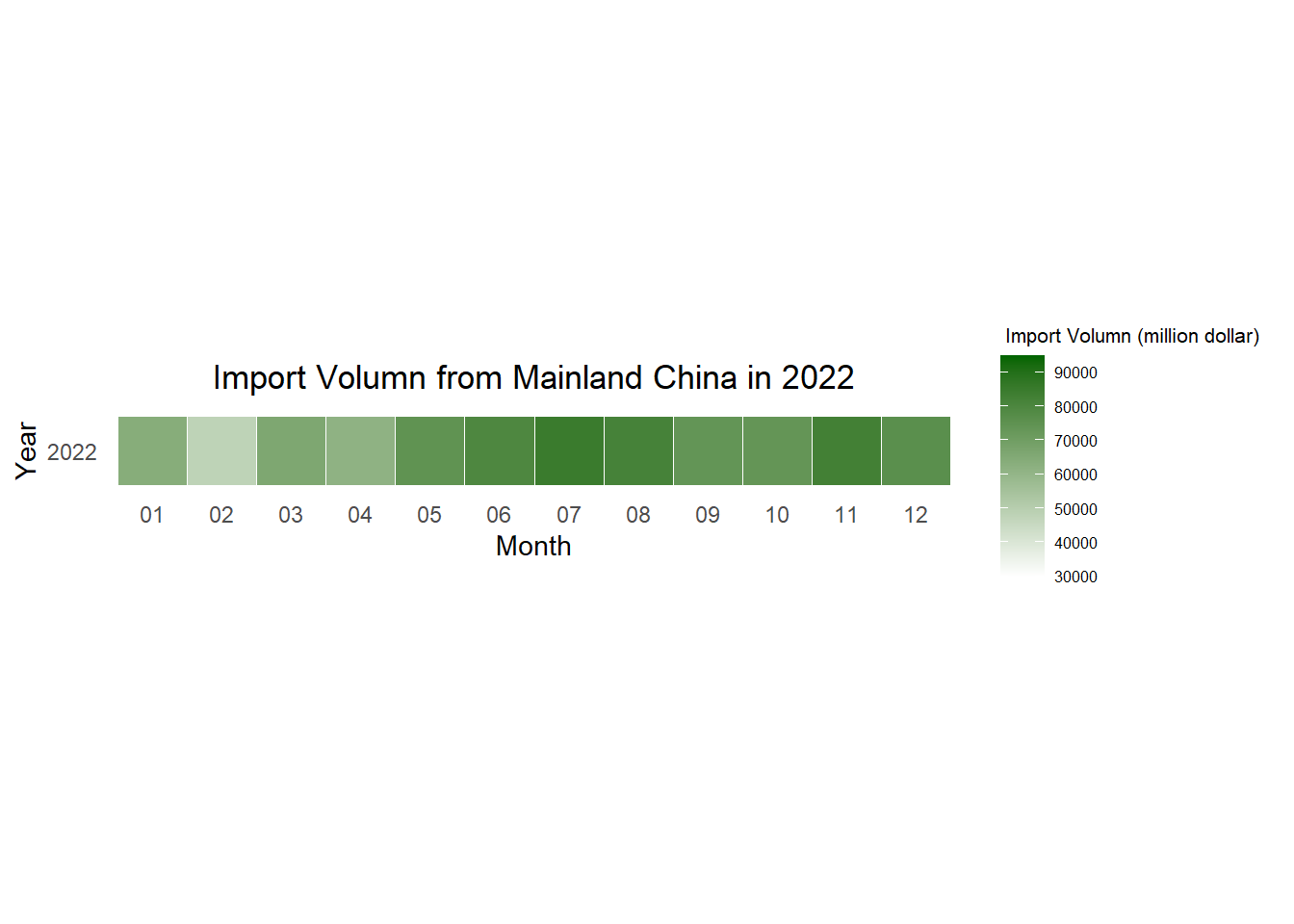Pick the heatmap cell above month 06

coord(499,450)
